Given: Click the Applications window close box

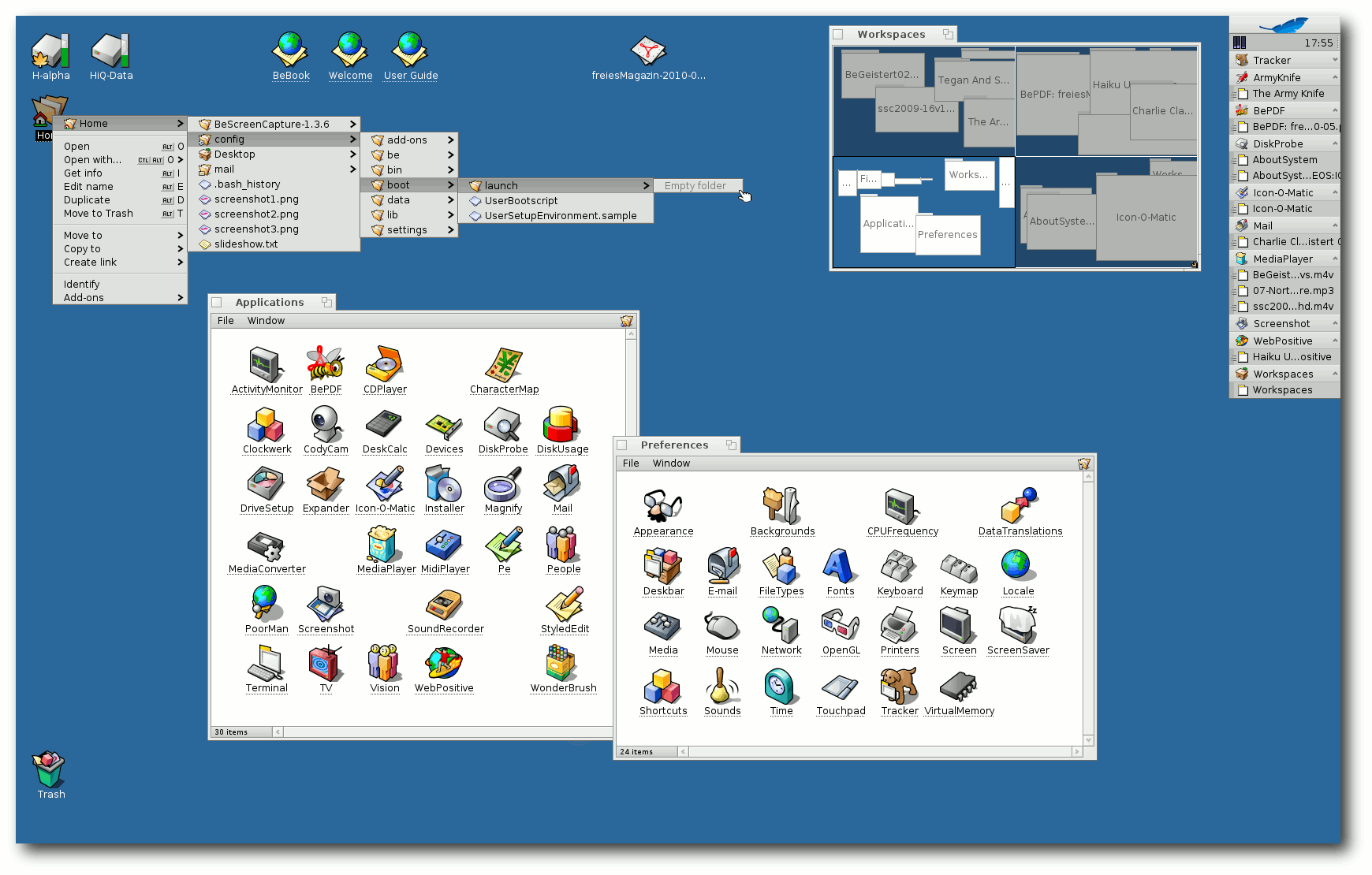Looking at the screenshot, I should (x=217, y=303).
